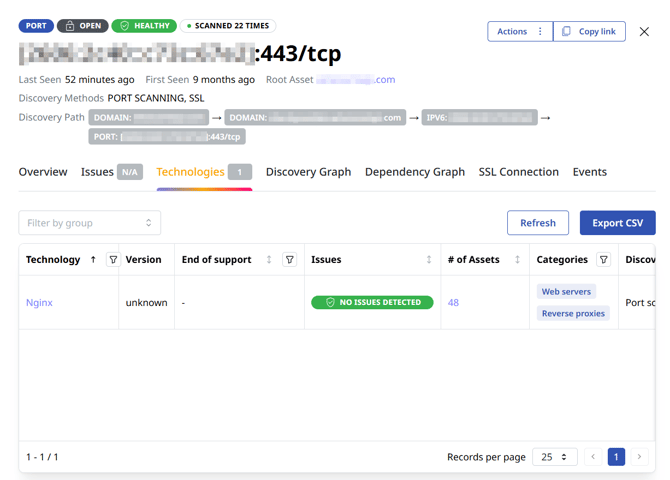
Task: Click the Technology column filter icon
Action: 113,260
